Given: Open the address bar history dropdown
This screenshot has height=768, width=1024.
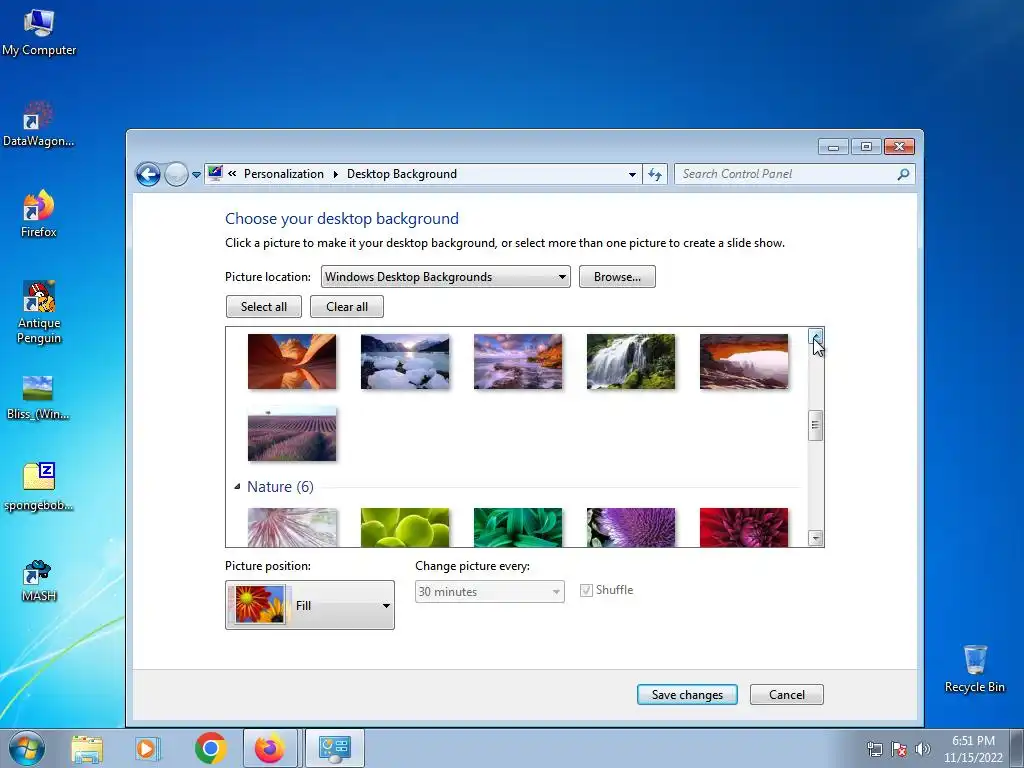Looking at the screenshot, I should [632, 174].
